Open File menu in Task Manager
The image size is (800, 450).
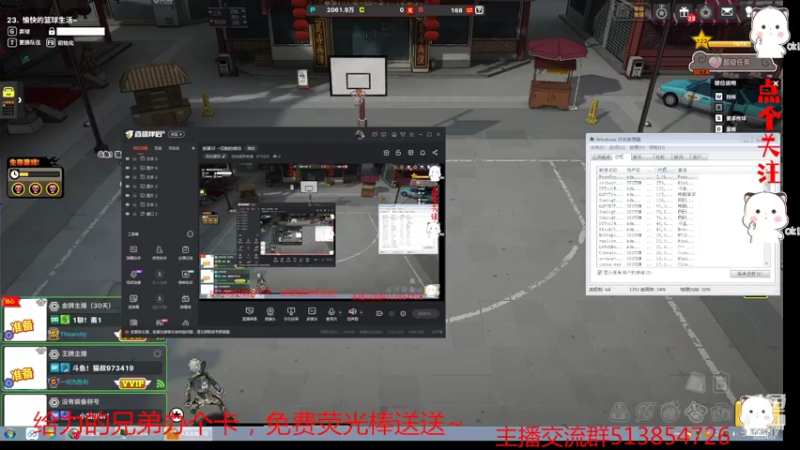(597, 147)
